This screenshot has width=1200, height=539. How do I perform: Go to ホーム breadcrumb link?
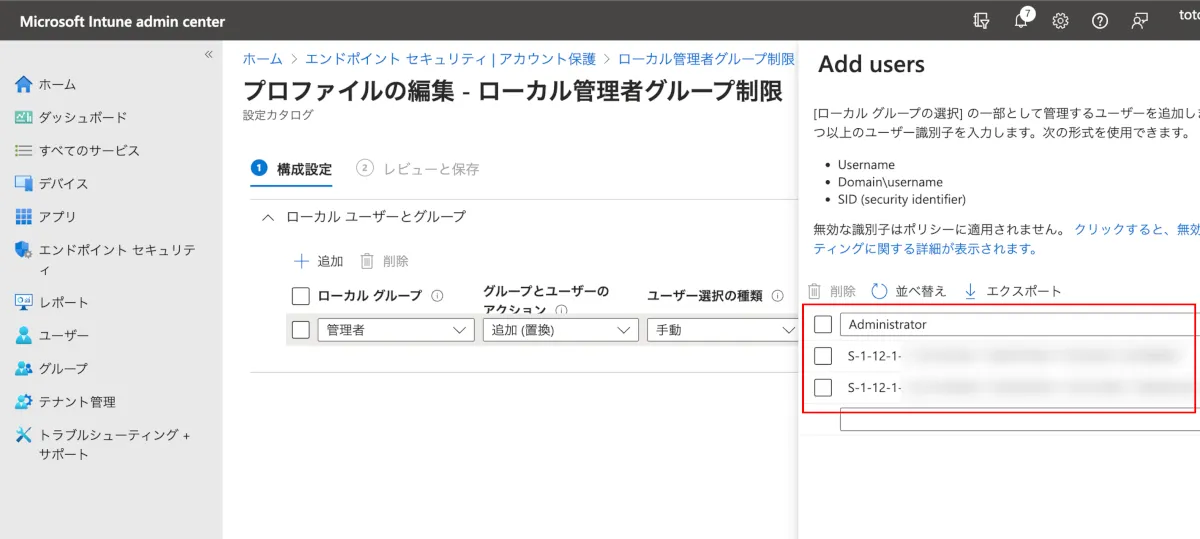pyautogui.click(x=262, y=59)
